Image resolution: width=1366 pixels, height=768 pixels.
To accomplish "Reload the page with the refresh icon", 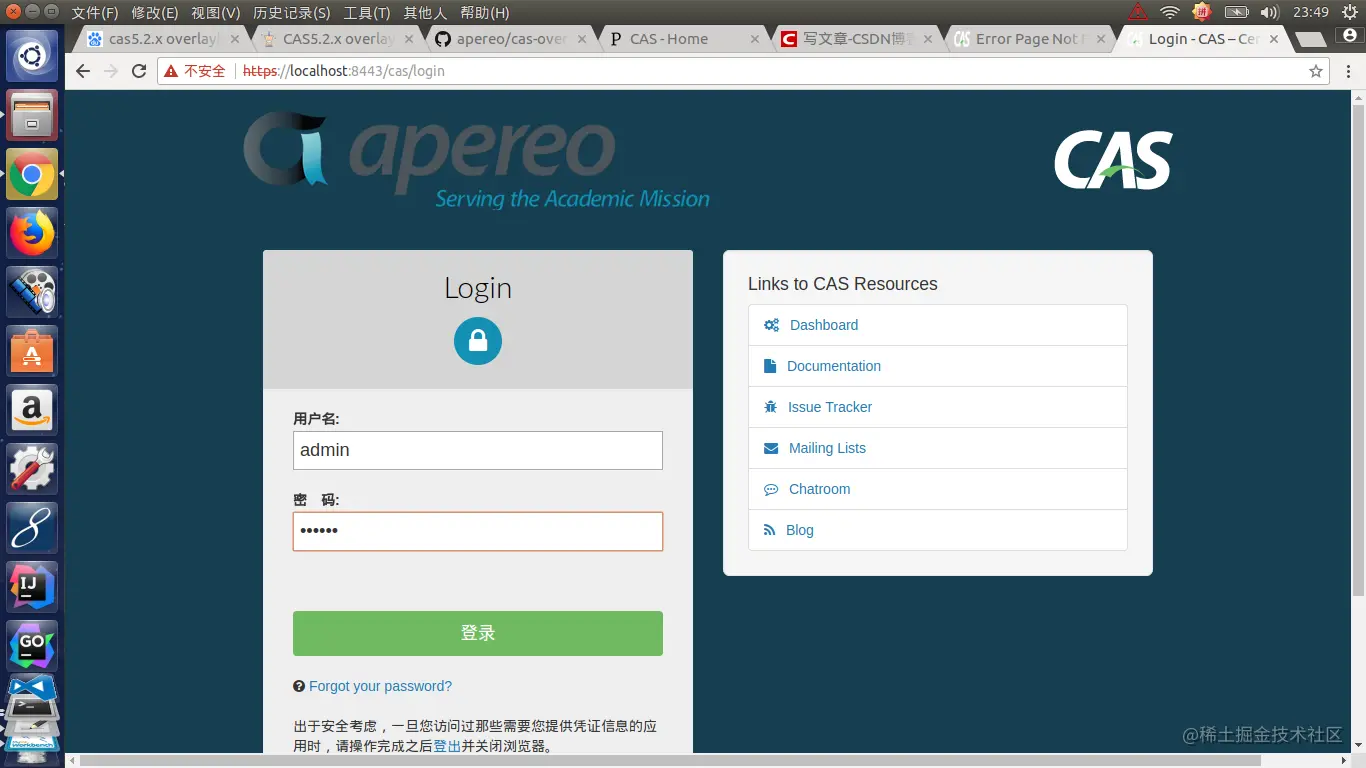I will tap(139, 71).
